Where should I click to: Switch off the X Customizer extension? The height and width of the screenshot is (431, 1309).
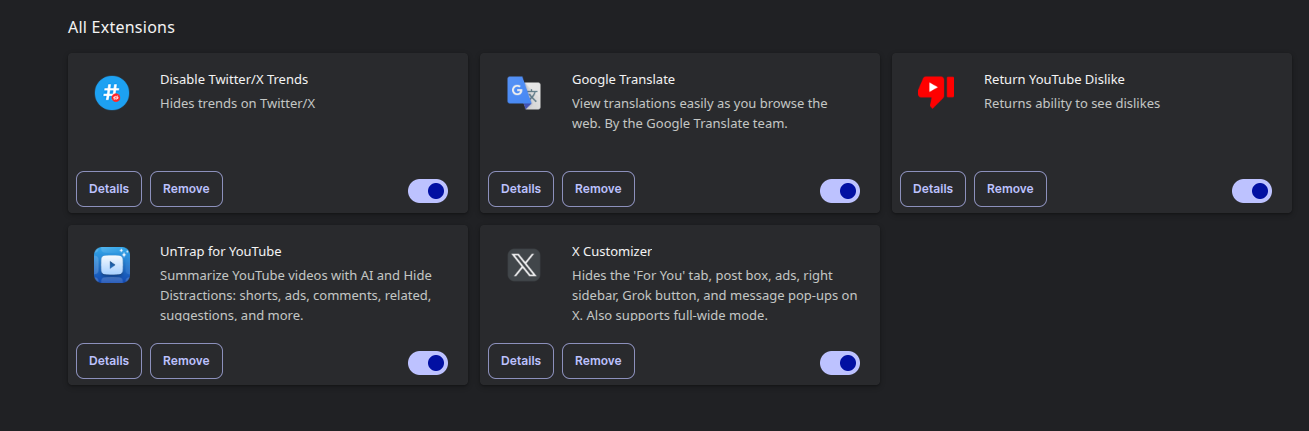[x=840, y=363]
